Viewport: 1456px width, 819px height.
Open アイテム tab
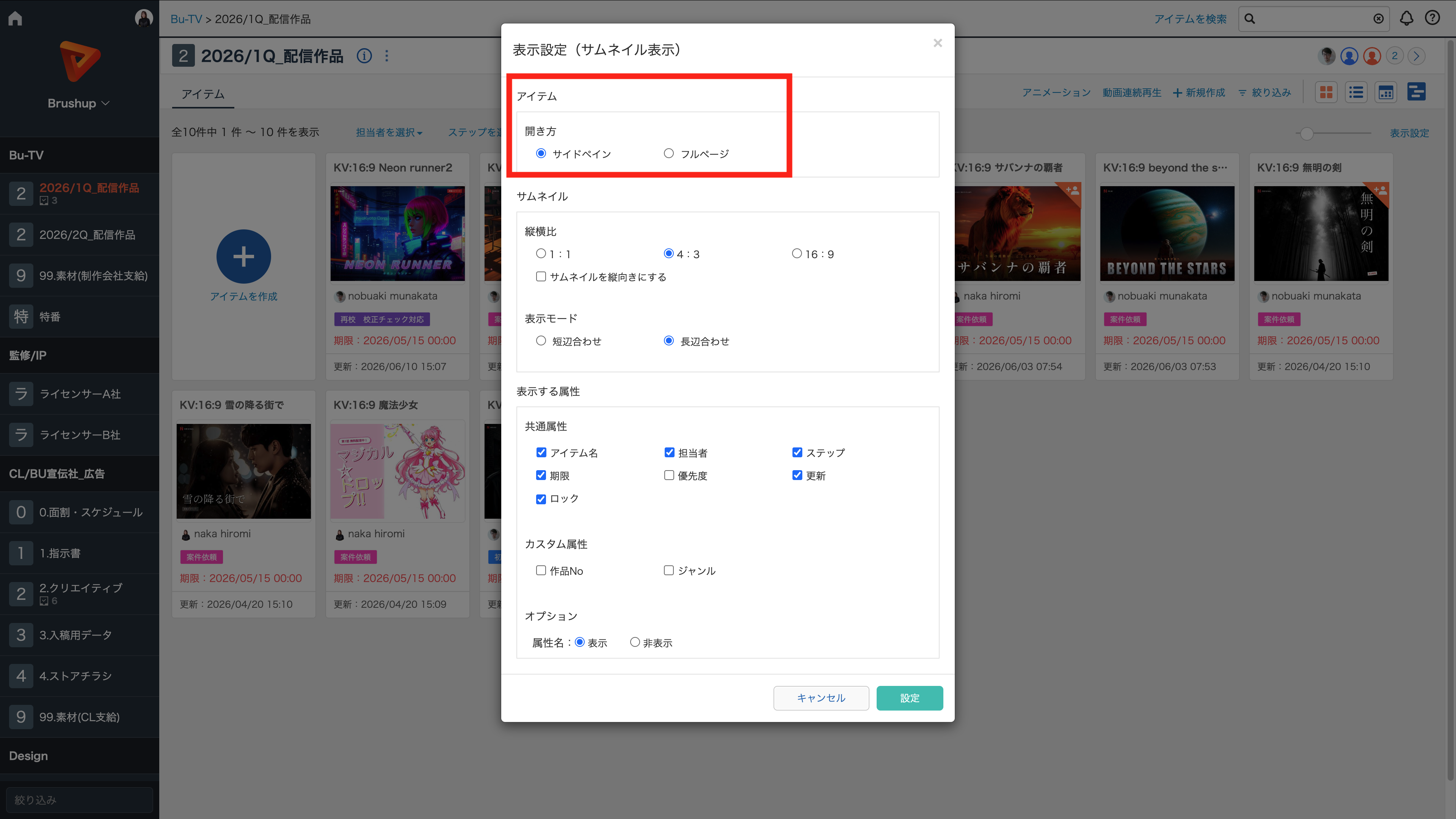tap(203, 94)
